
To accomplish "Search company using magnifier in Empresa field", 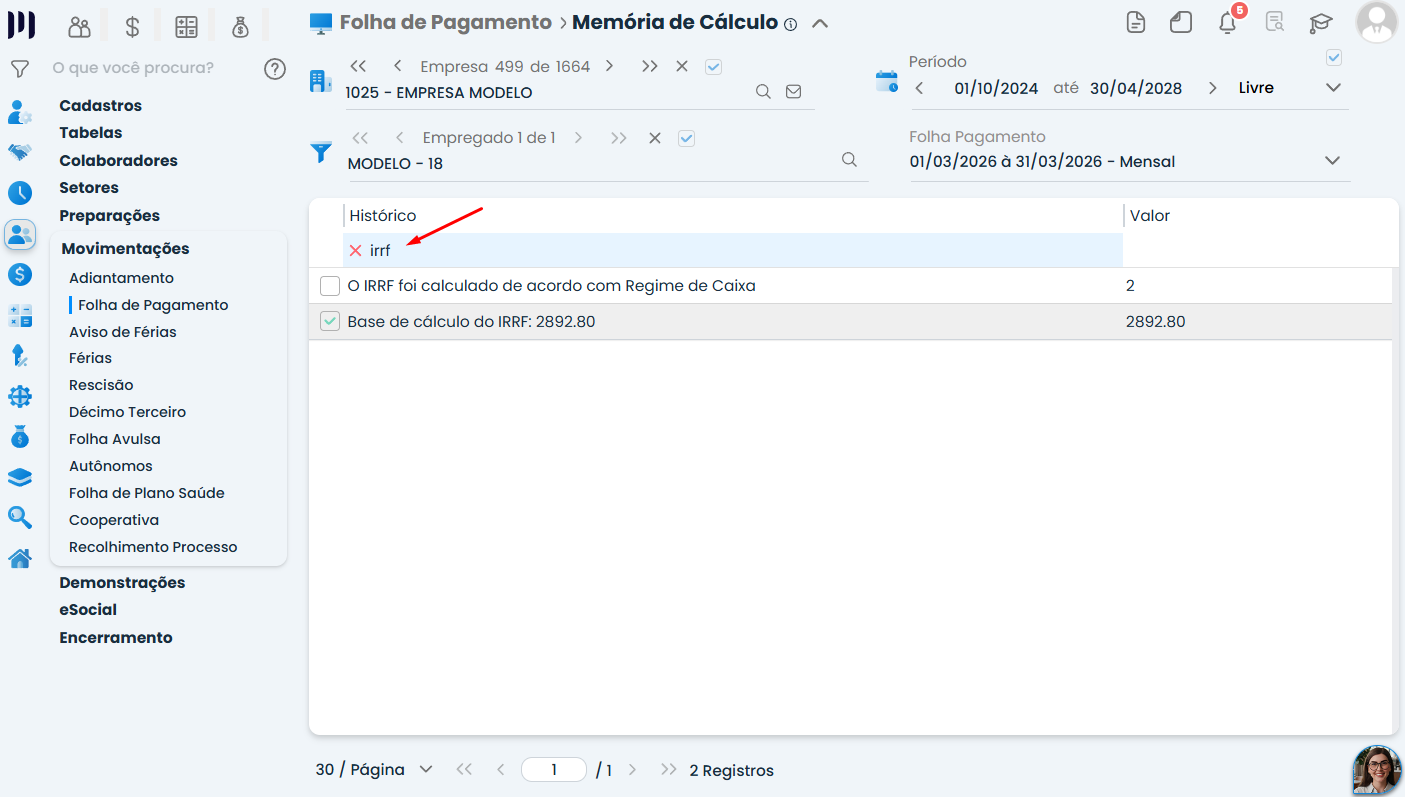I will pos(763,92).
